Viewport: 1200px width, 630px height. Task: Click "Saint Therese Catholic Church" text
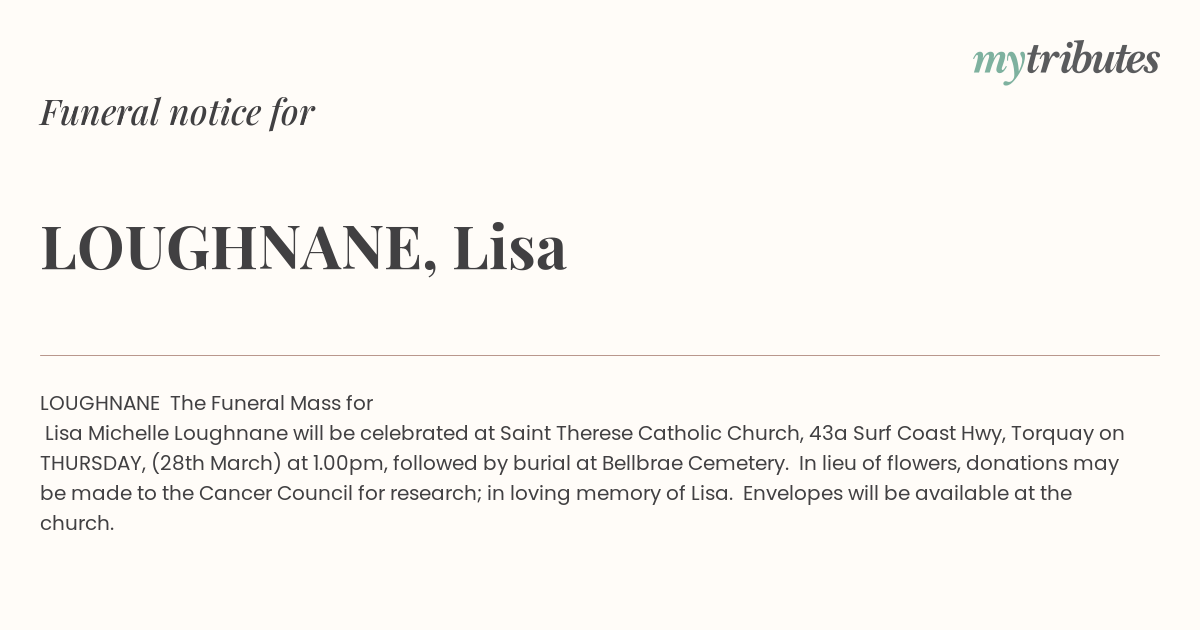(651, 433)
